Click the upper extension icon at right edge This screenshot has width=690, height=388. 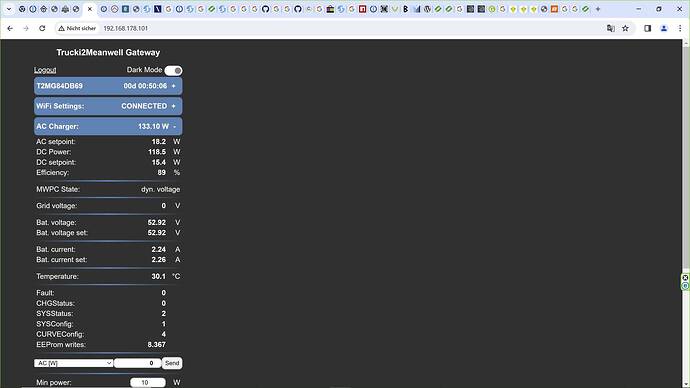685,278
